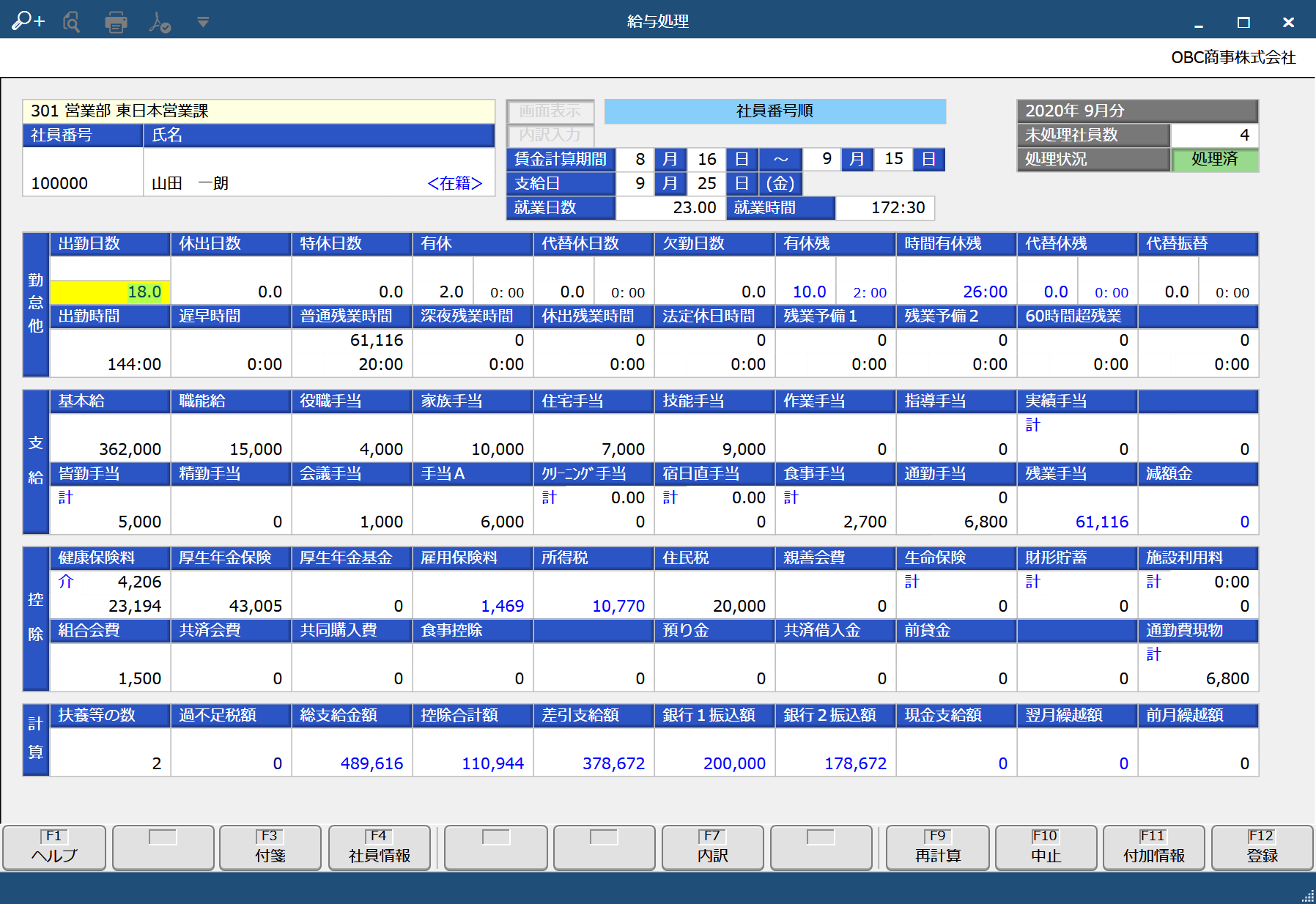Click the zoom-in magnifier icon
1316x904 pixels.
pyautogui.click(x=28, y=21)
